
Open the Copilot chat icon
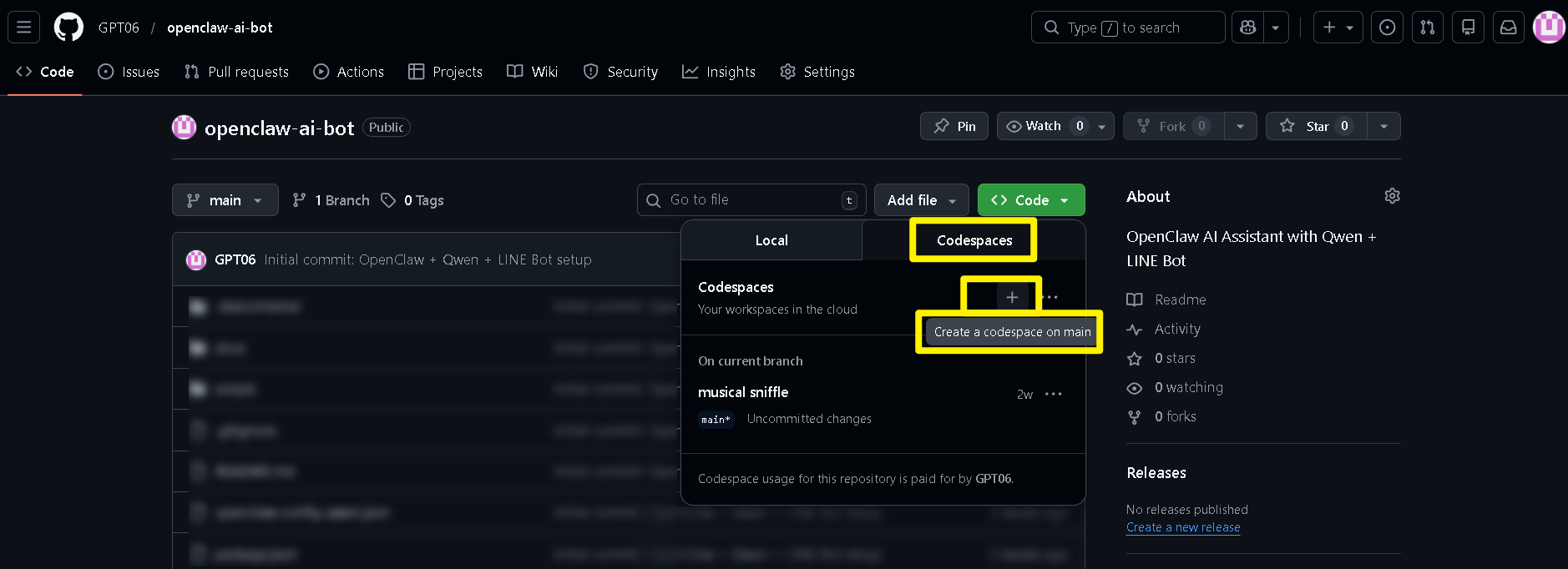[x=1248, y=28]
